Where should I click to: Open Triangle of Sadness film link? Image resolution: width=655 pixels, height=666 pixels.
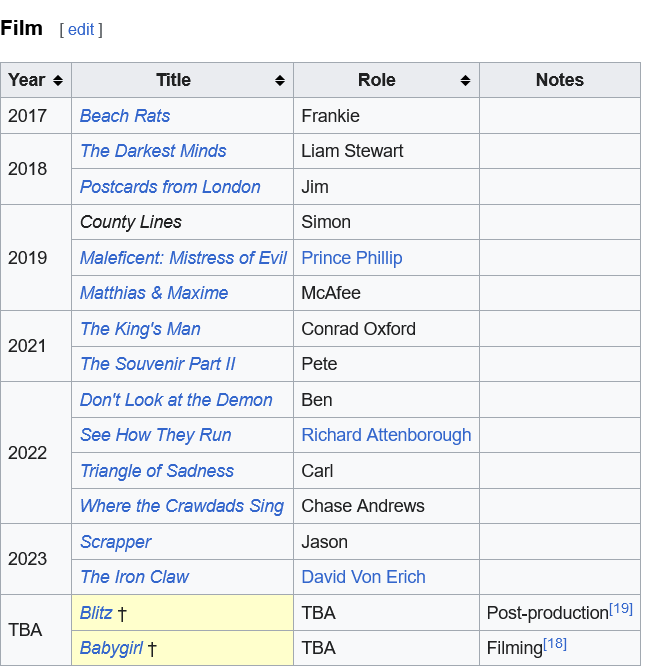tap(157, 471)
